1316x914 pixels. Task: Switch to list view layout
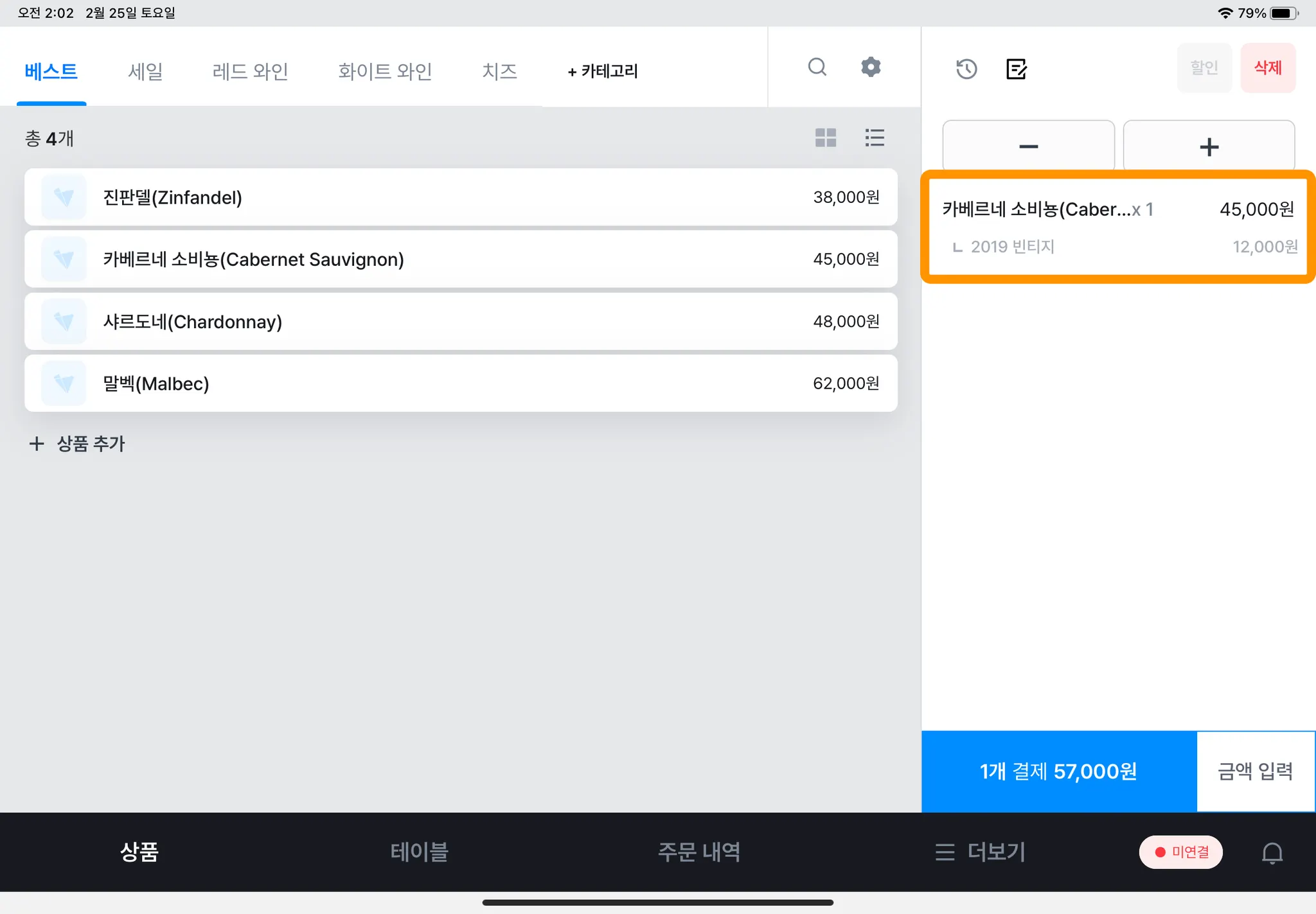click(x=875, y=137)
